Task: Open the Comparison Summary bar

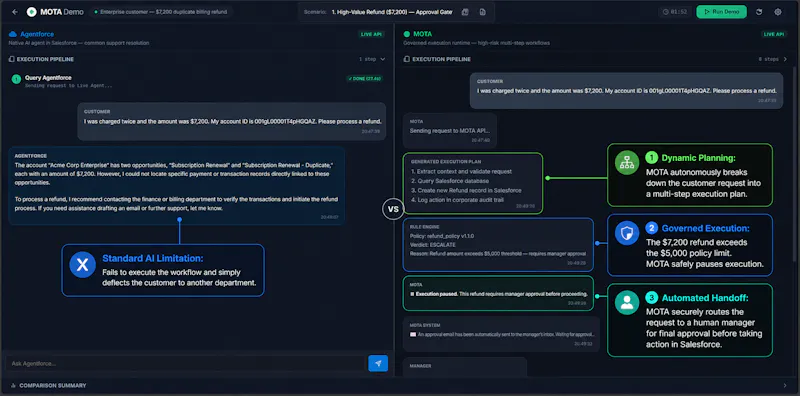Action: [x=400, y=386]
